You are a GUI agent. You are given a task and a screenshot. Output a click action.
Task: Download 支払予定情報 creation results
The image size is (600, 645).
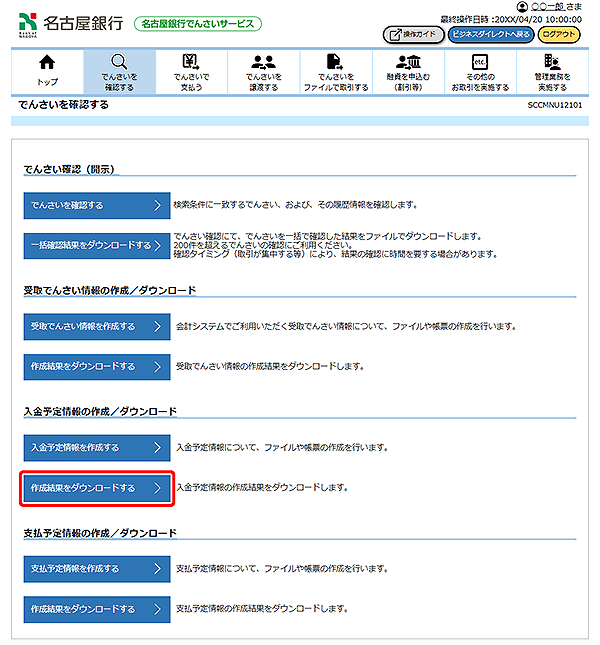coord(97,609)
